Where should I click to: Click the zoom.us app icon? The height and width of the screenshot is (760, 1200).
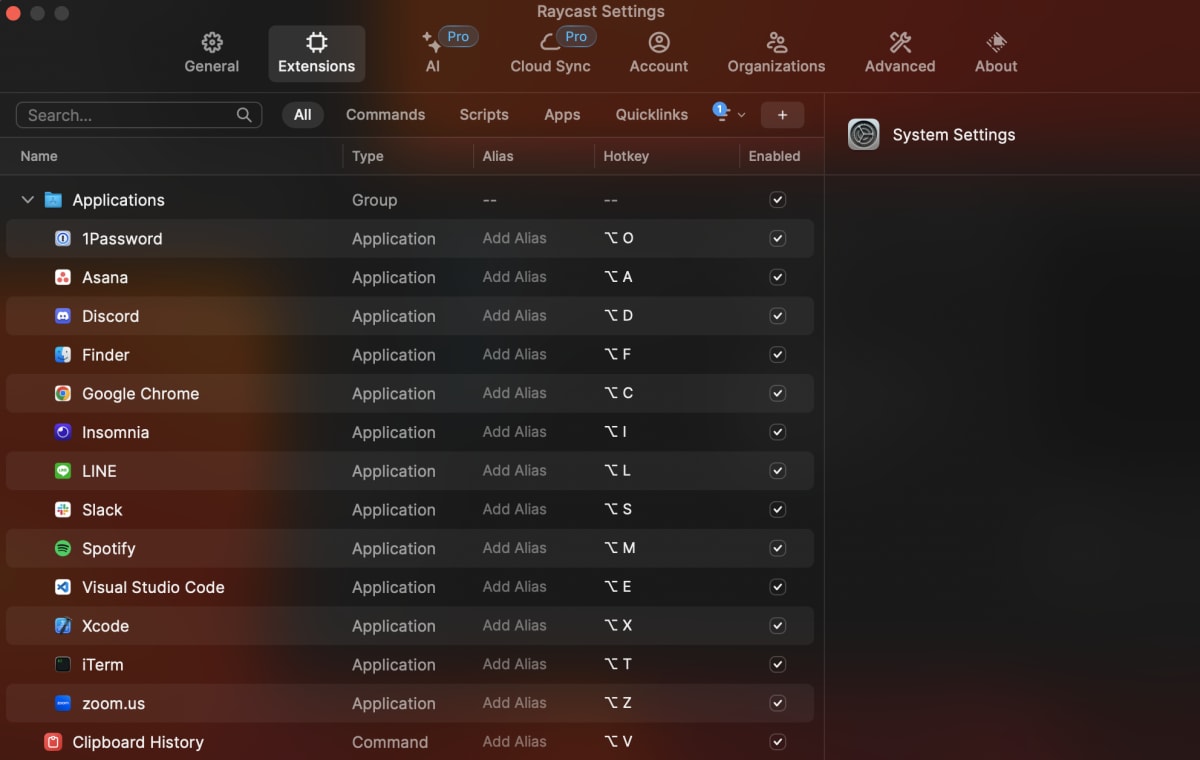click(x=63, y=704)
